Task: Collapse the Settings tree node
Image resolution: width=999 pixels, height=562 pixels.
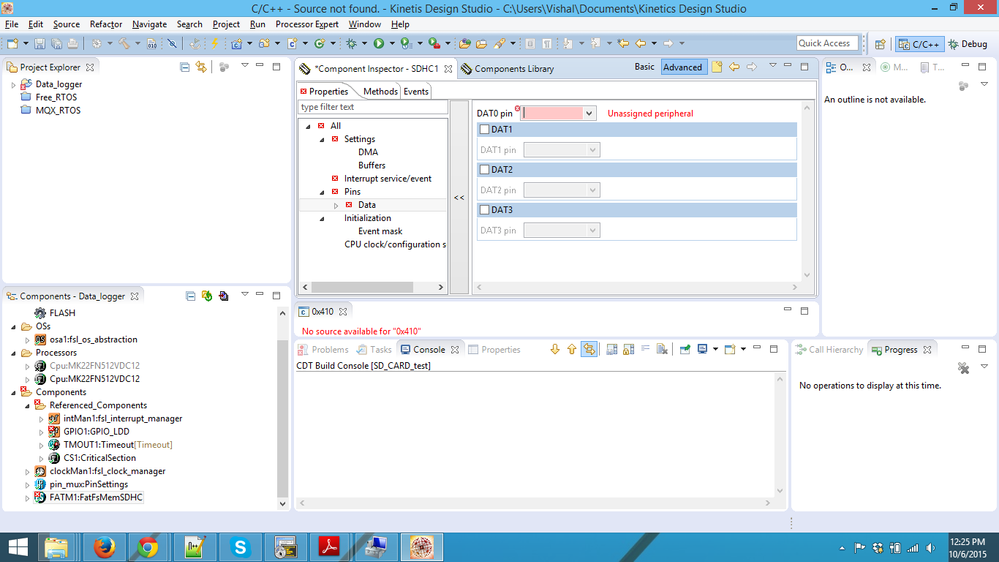Action: click(322, 140)
